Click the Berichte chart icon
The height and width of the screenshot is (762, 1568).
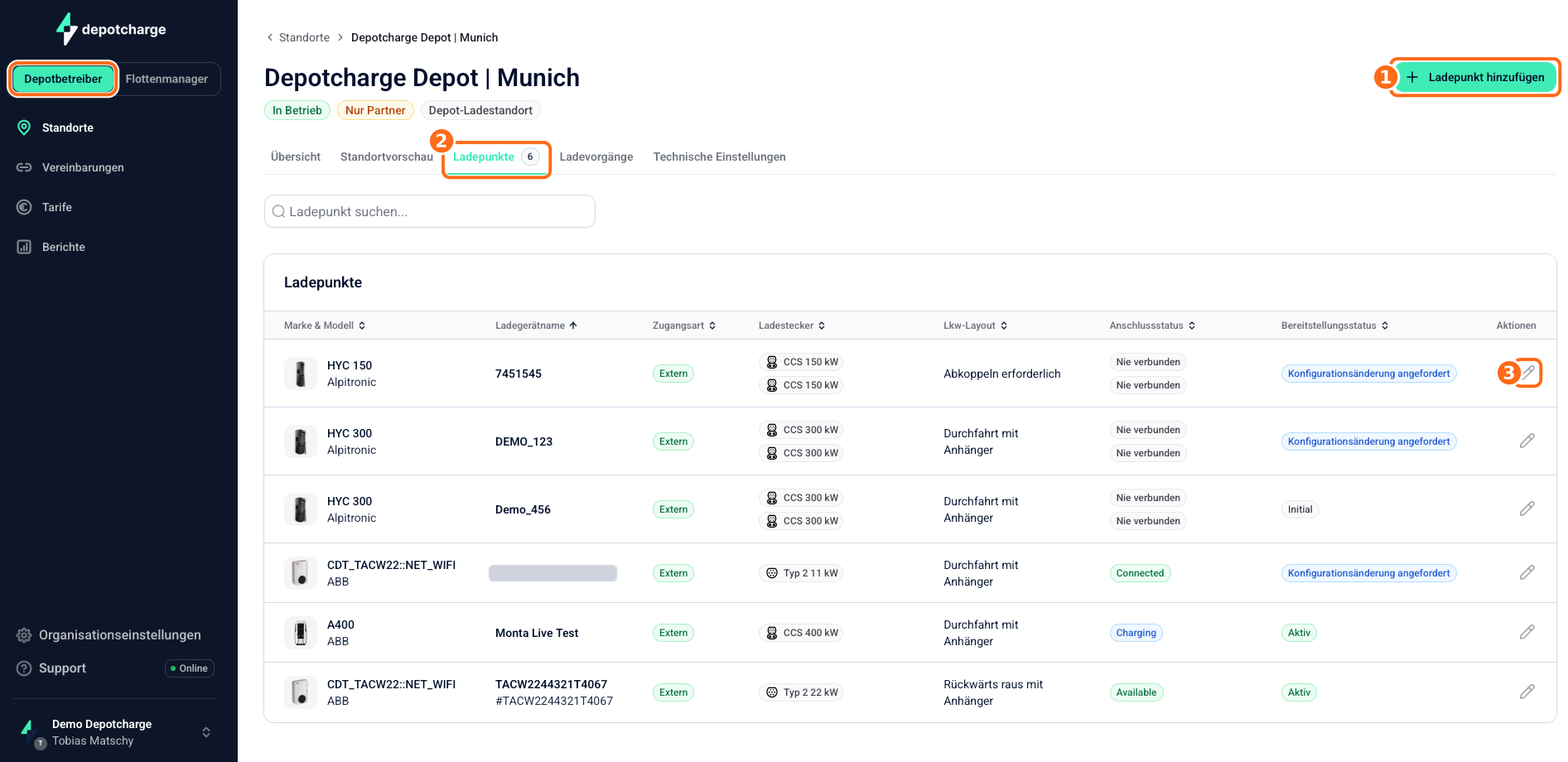[x=24, y=247]
